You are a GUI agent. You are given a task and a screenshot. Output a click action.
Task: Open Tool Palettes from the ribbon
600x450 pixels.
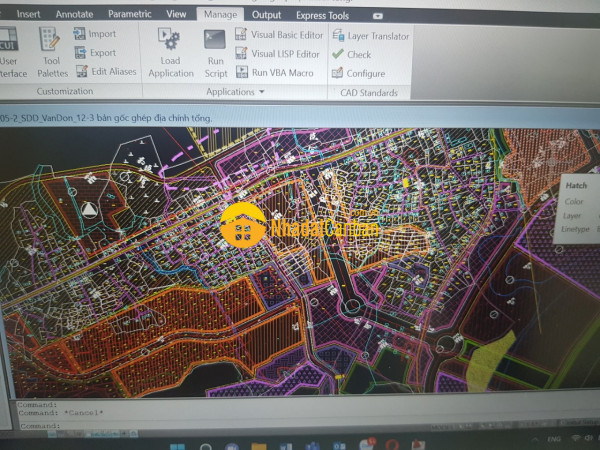point(51,48)
